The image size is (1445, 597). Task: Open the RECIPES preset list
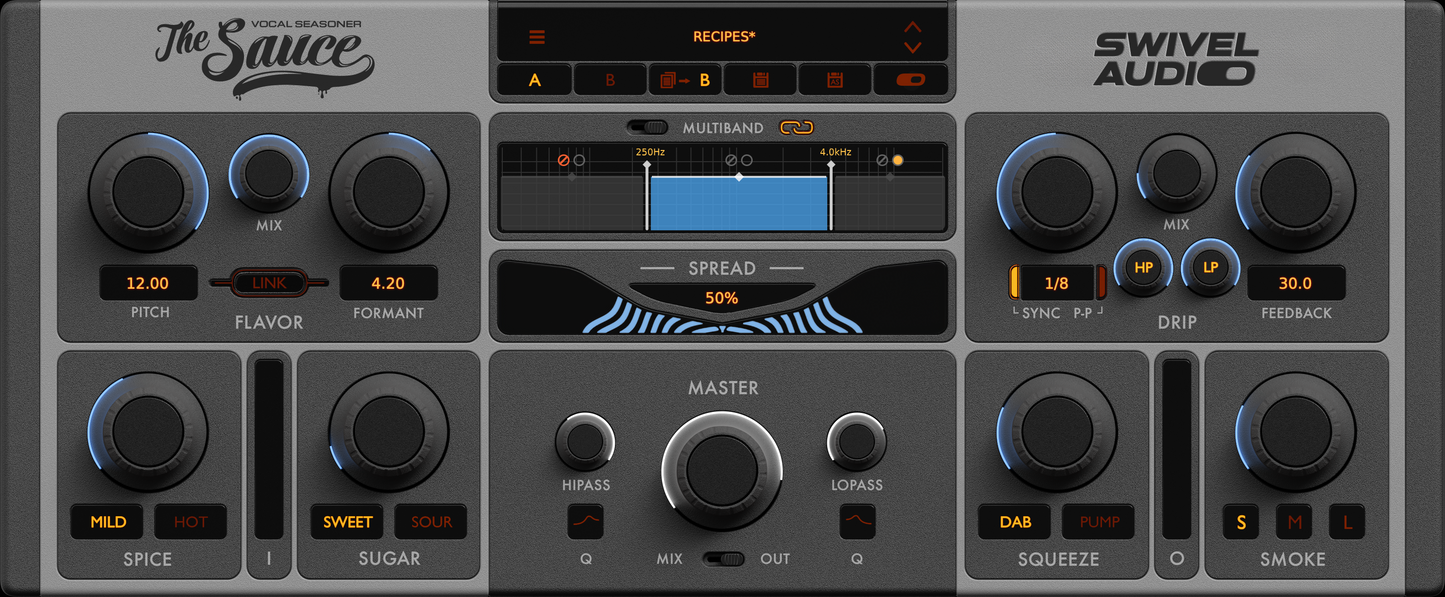724,37
